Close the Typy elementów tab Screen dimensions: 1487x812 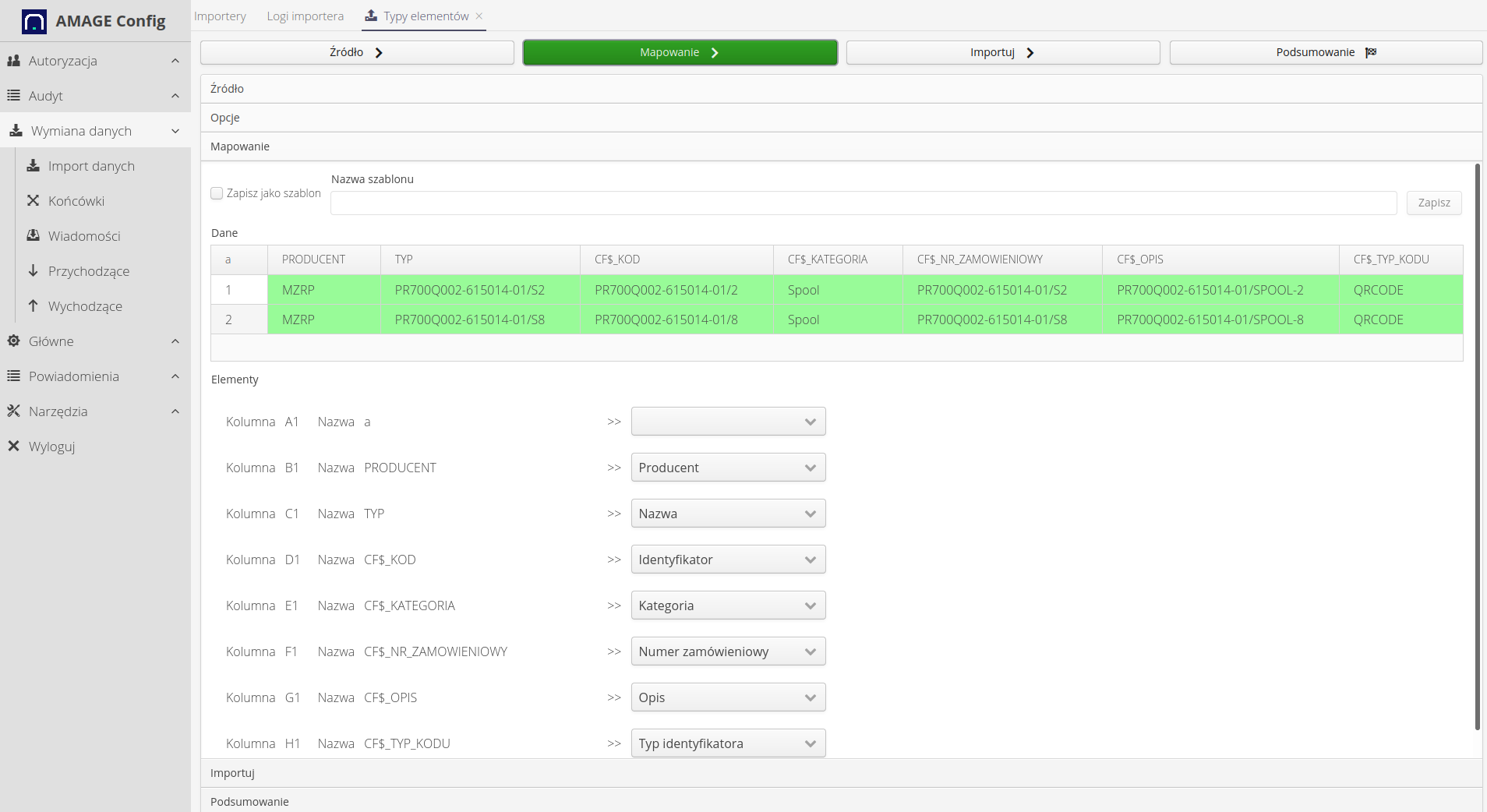click(x=479, y=16)
